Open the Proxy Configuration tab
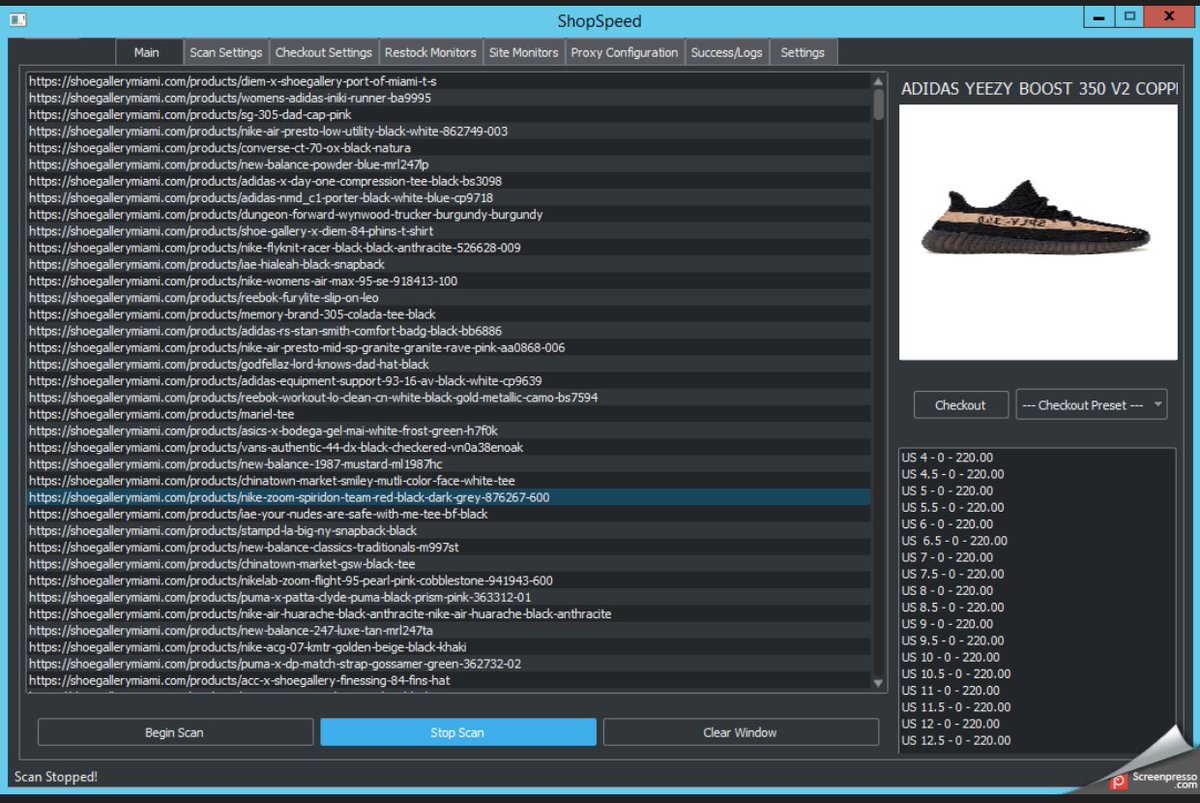The width and height of the screenshot is (1200, 803). [x=624, y=52]
